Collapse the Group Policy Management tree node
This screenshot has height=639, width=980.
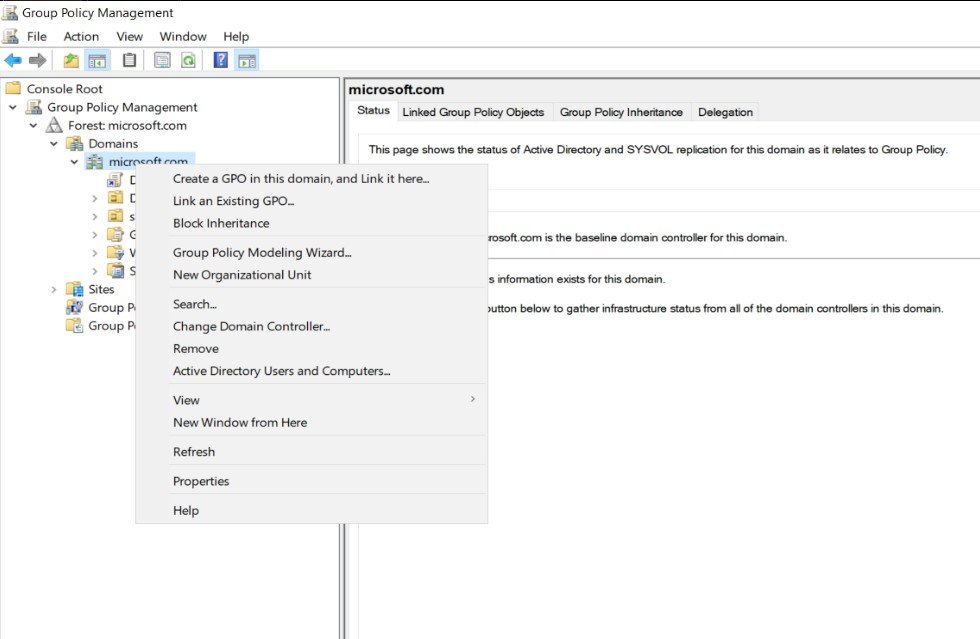[12, 107]
